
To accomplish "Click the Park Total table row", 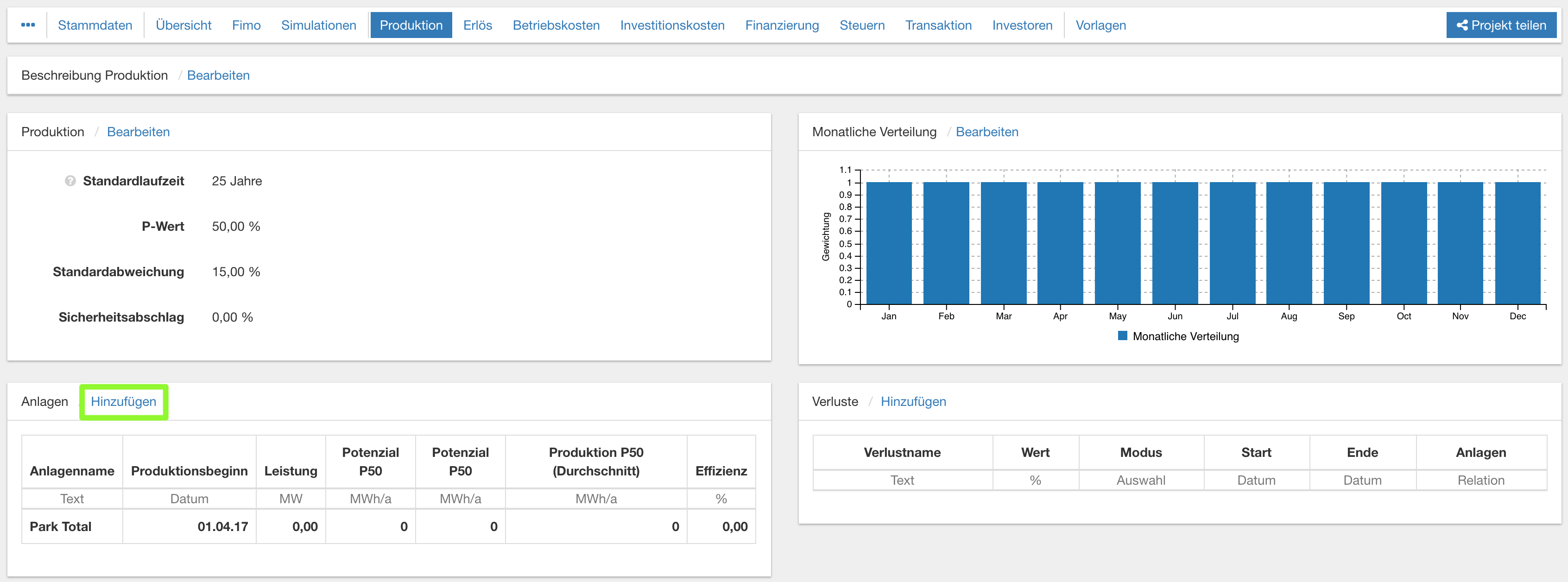I will click(x=388, y=526).
